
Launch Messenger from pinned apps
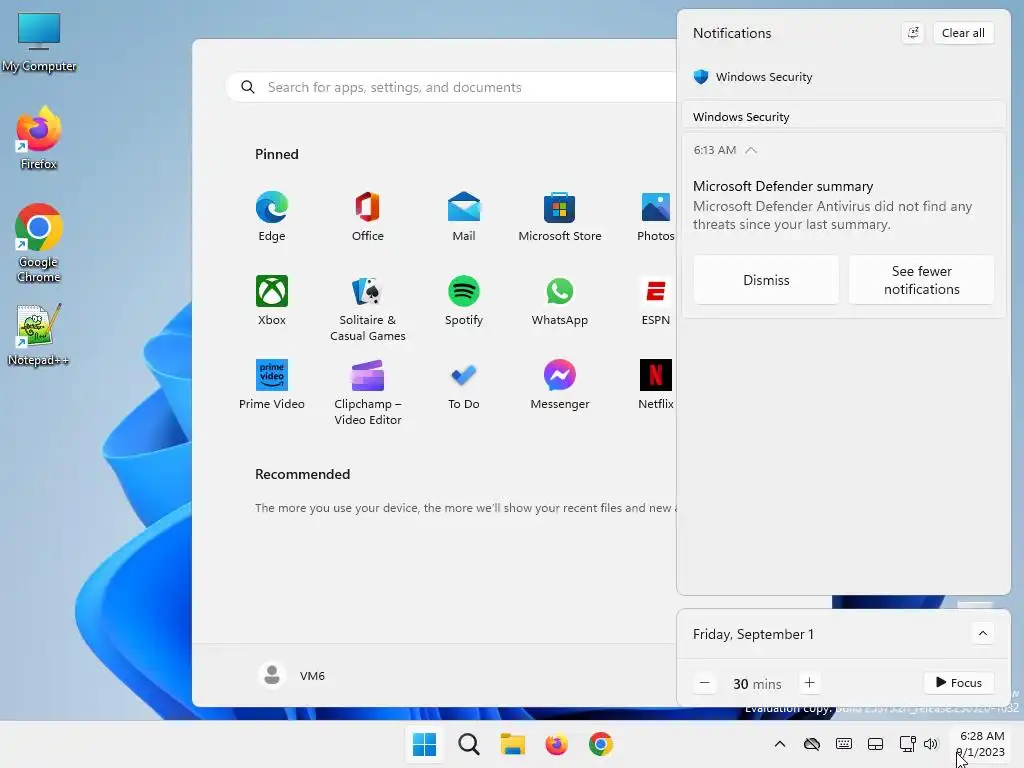coord(560,385)
